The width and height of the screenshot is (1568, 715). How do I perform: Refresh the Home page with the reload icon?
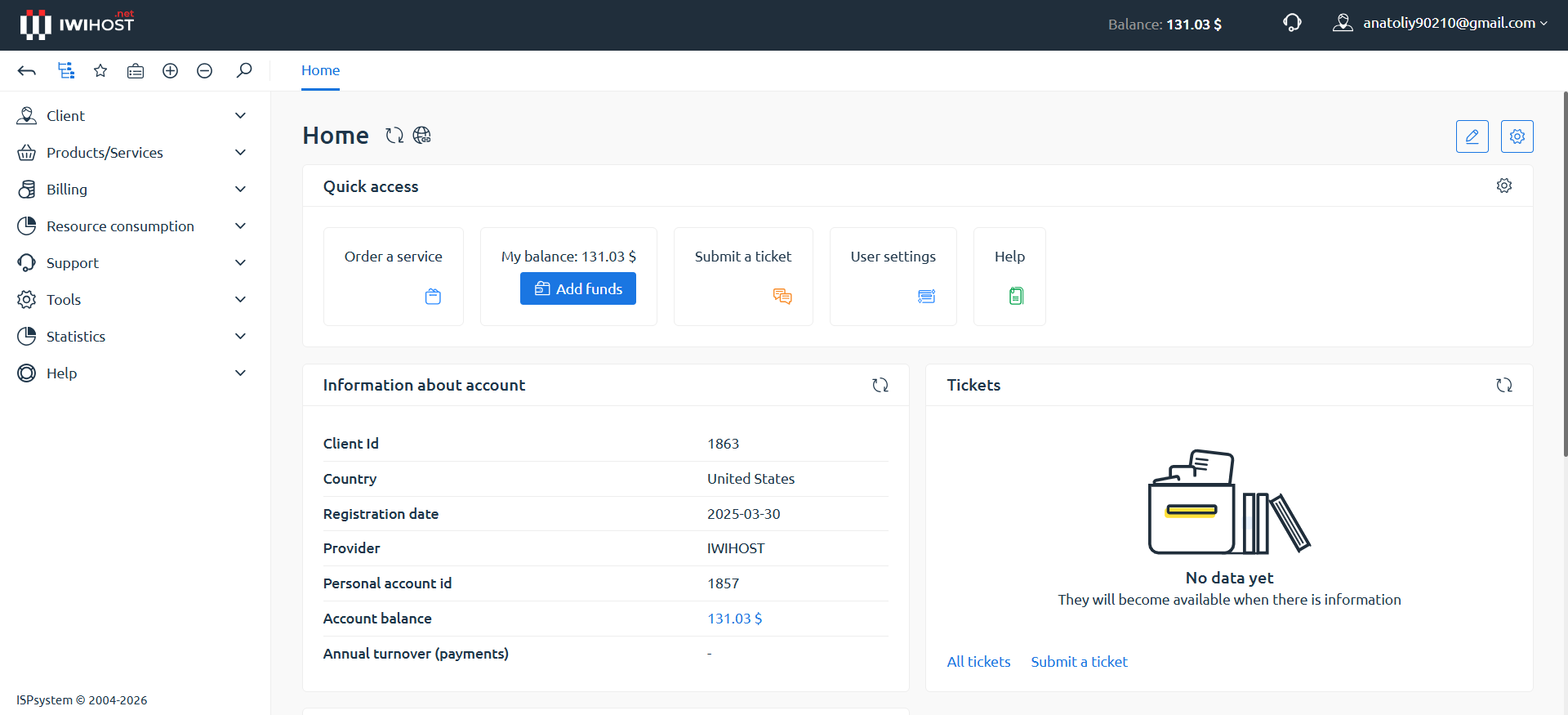pos(394,136)
